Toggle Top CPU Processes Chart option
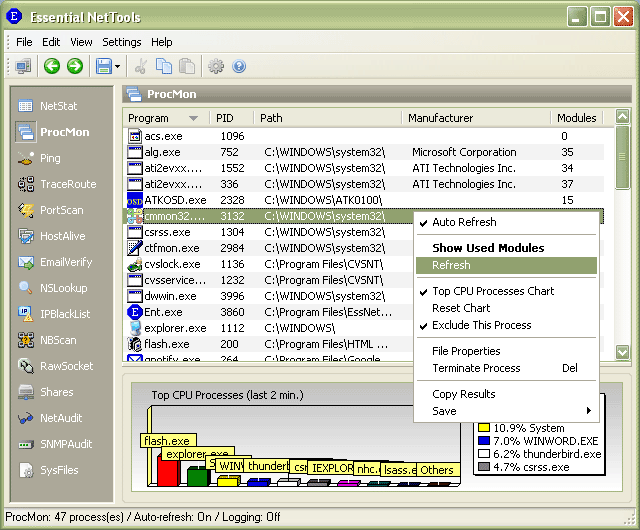The width and height of the screenshot is (640, 530). 506,291
